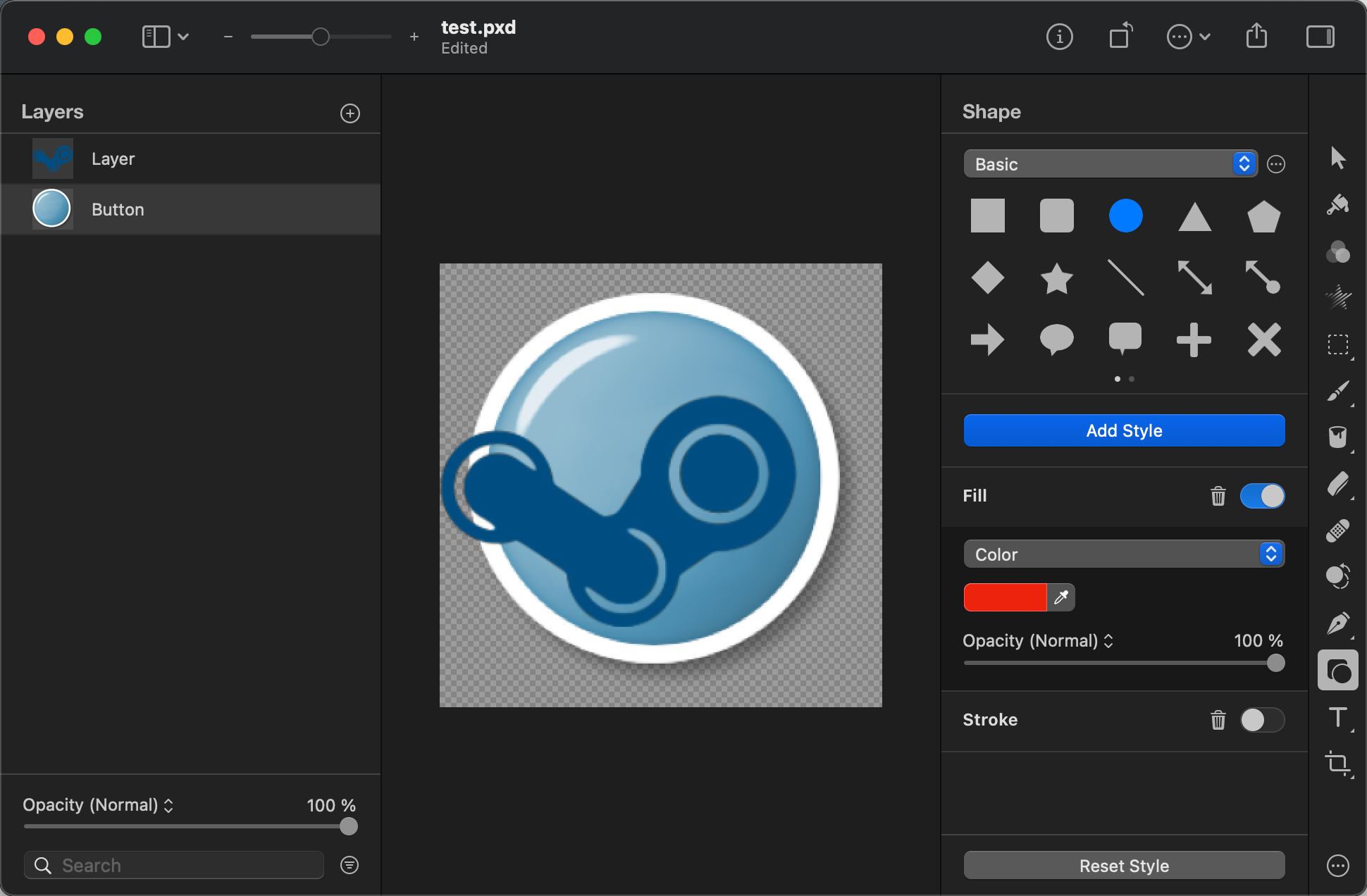Adjust the fill opacity slider

pos(1124,663)
